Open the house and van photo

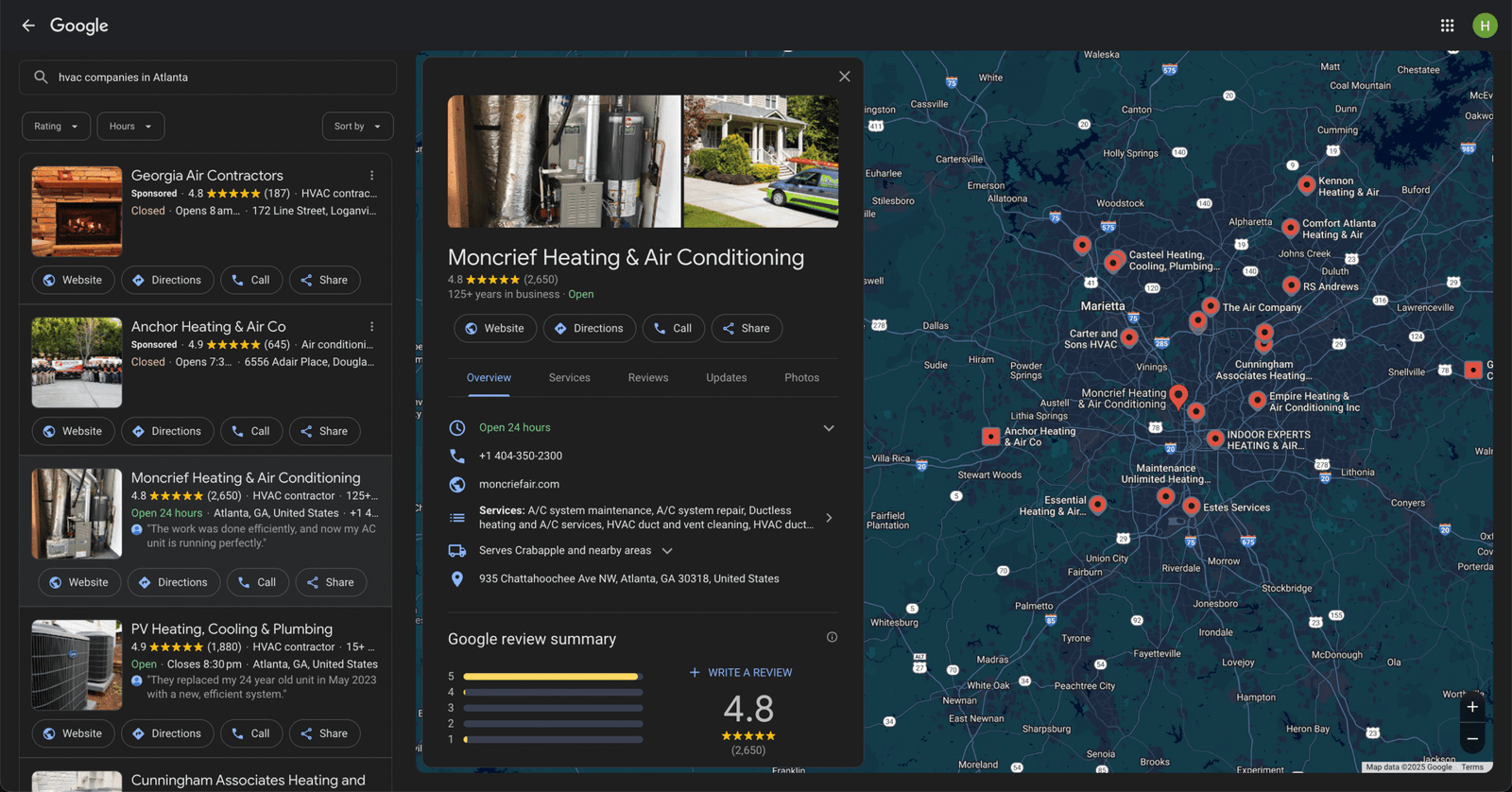click(x=761, y=162)
